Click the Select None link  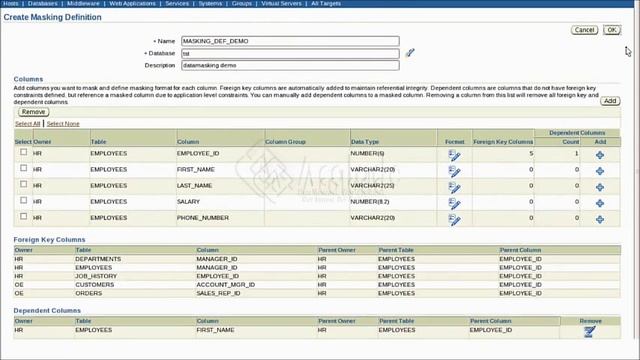pyautogui.click(x=63, y=124)
